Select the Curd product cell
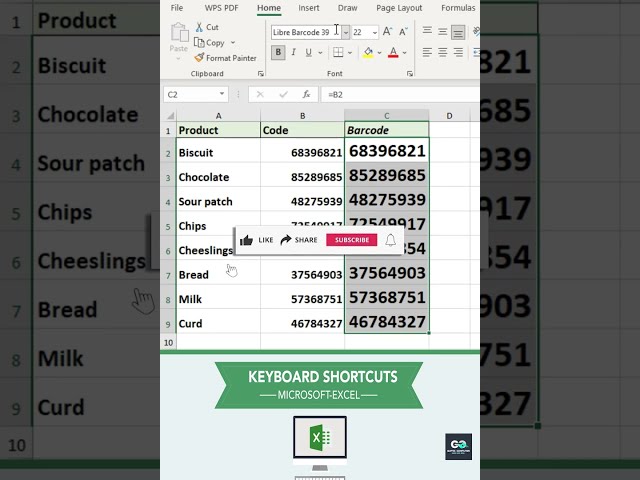 point(218,323)
